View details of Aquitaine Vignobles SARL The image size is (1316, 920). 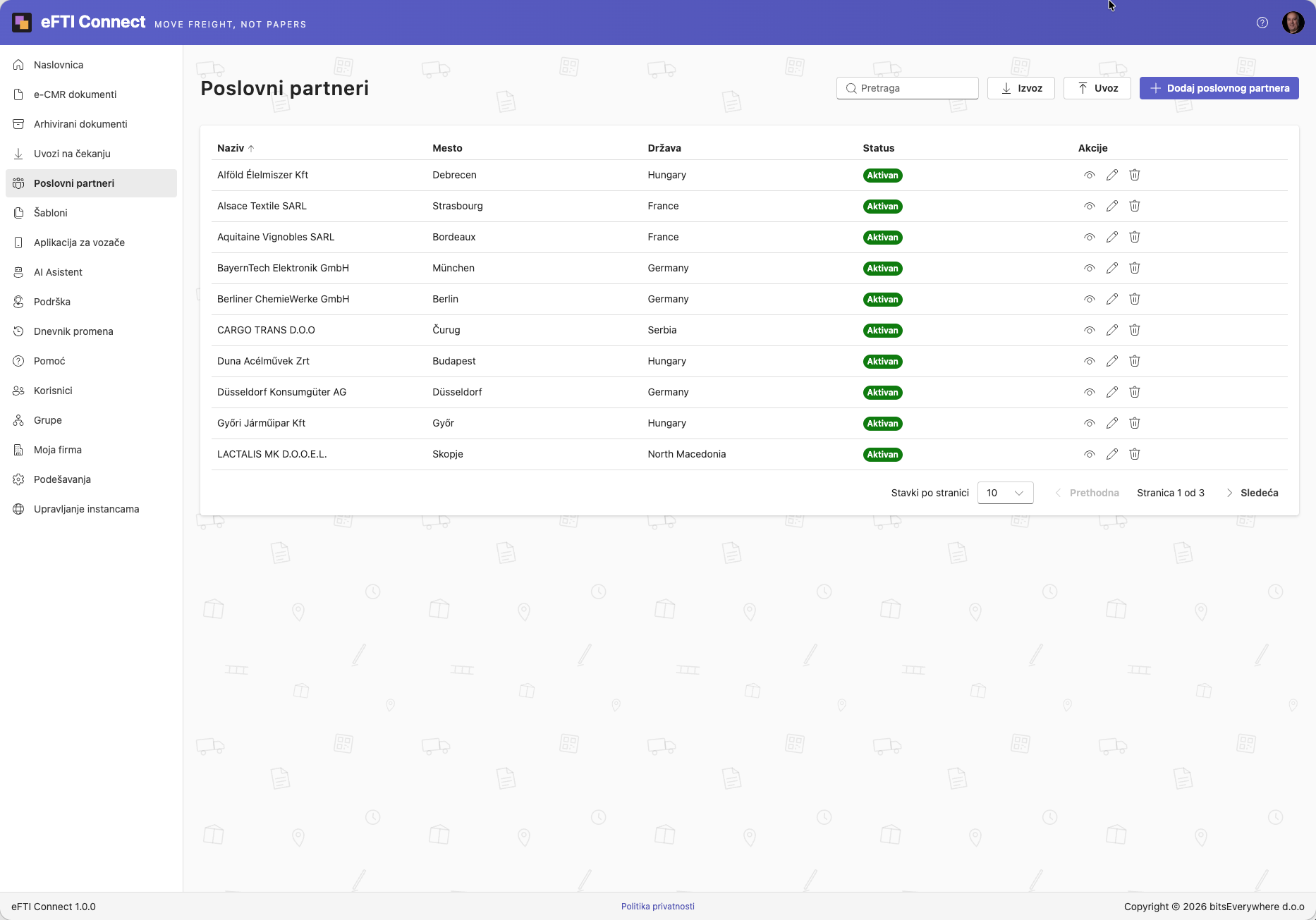tap(1090, 237)
